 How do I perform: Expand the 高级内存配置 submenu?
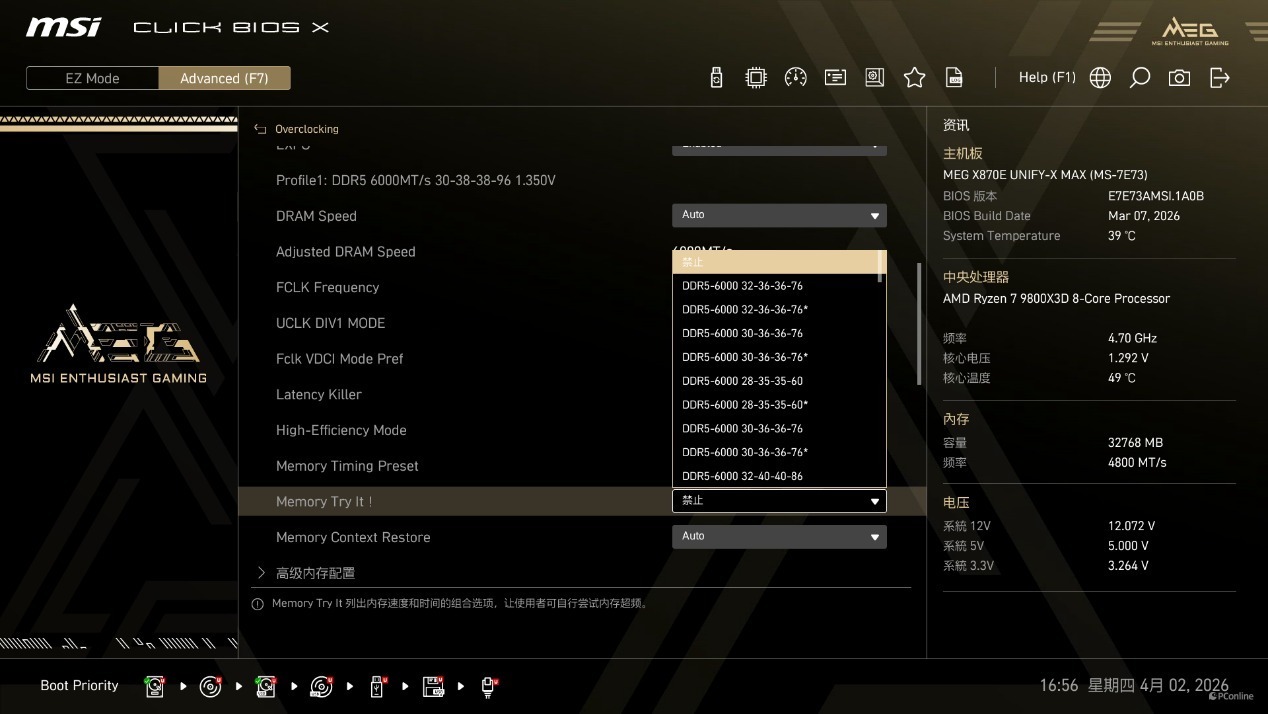point(315,573)
